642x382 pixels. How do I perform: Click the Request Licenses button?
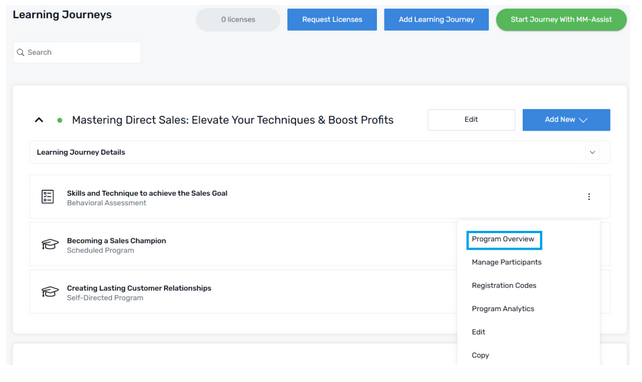[x=332, y=20]
